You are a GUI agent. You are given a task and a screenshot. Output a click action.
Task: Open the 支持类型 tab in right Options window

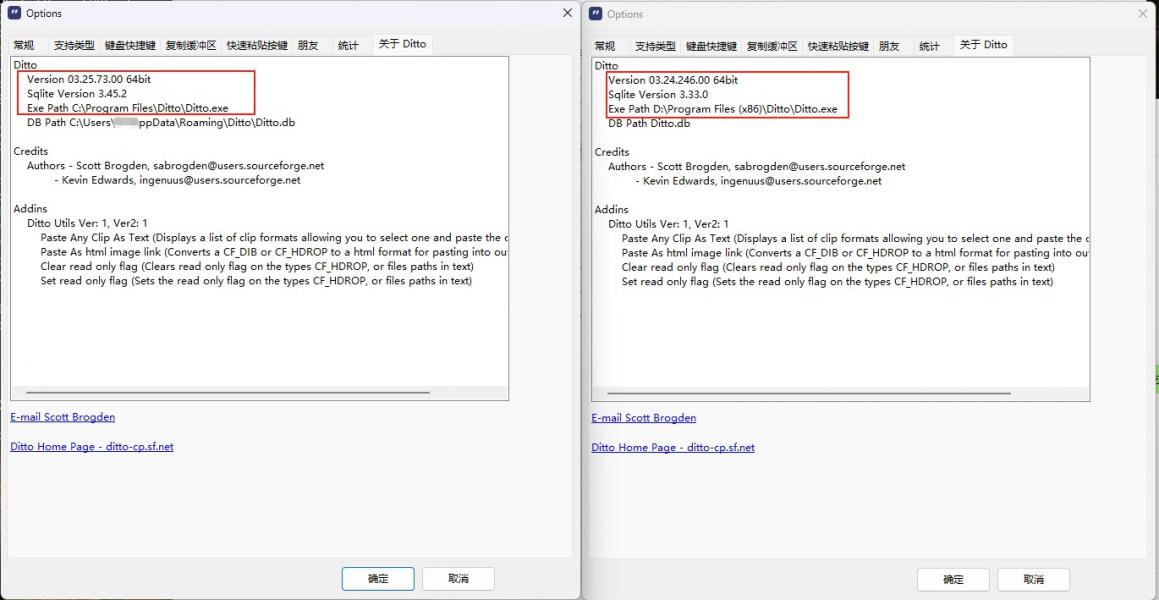click(x=656, y=46)
